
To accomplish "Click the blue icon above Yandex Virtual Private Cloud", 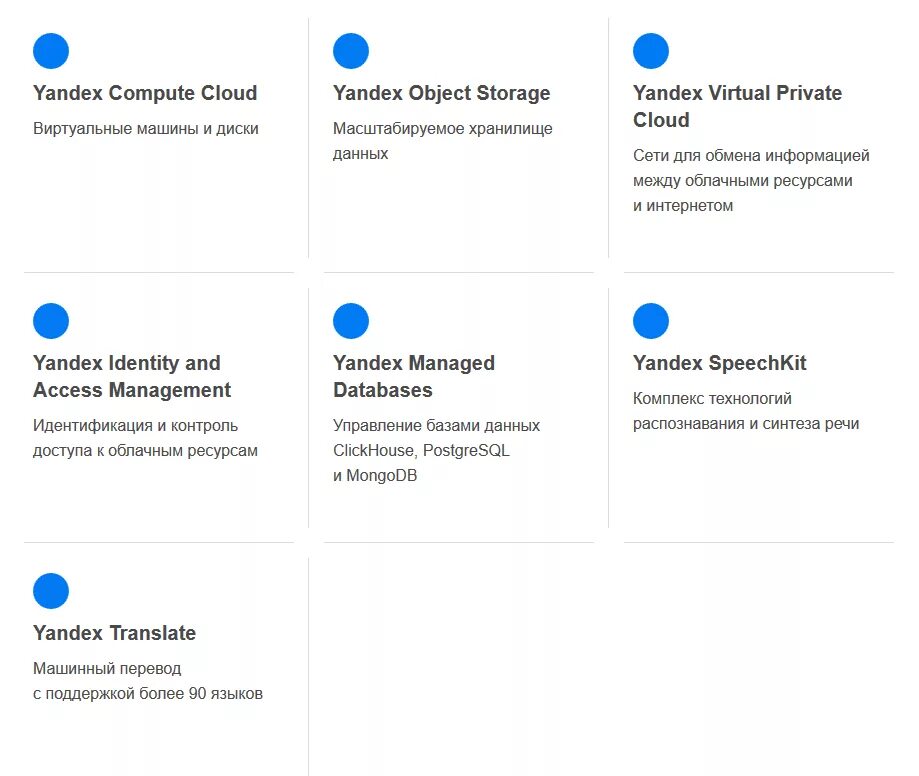I will pos(651,51).
